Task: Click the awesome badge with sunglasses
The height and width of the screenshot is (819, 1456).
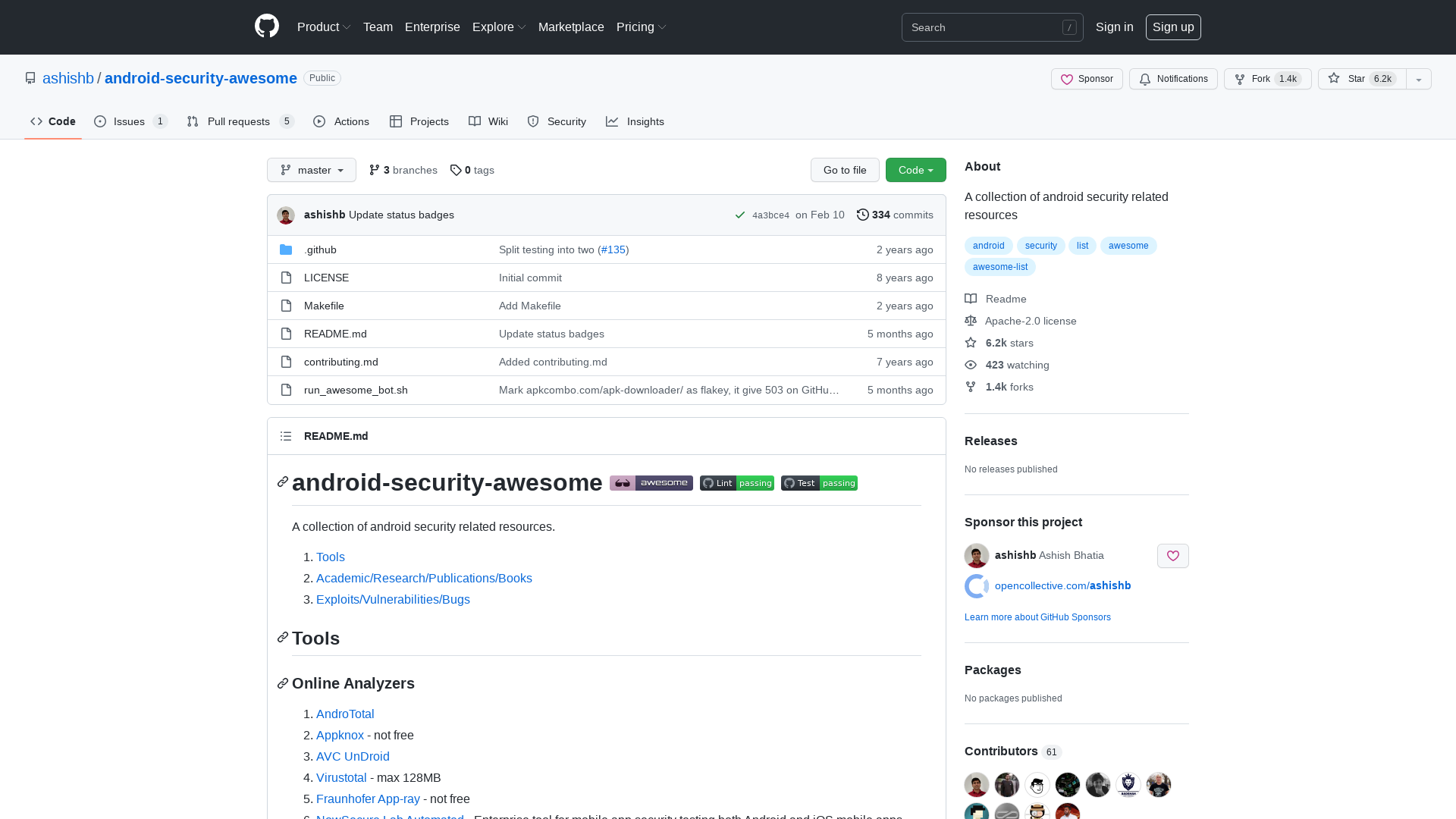Action: (651, 483)
